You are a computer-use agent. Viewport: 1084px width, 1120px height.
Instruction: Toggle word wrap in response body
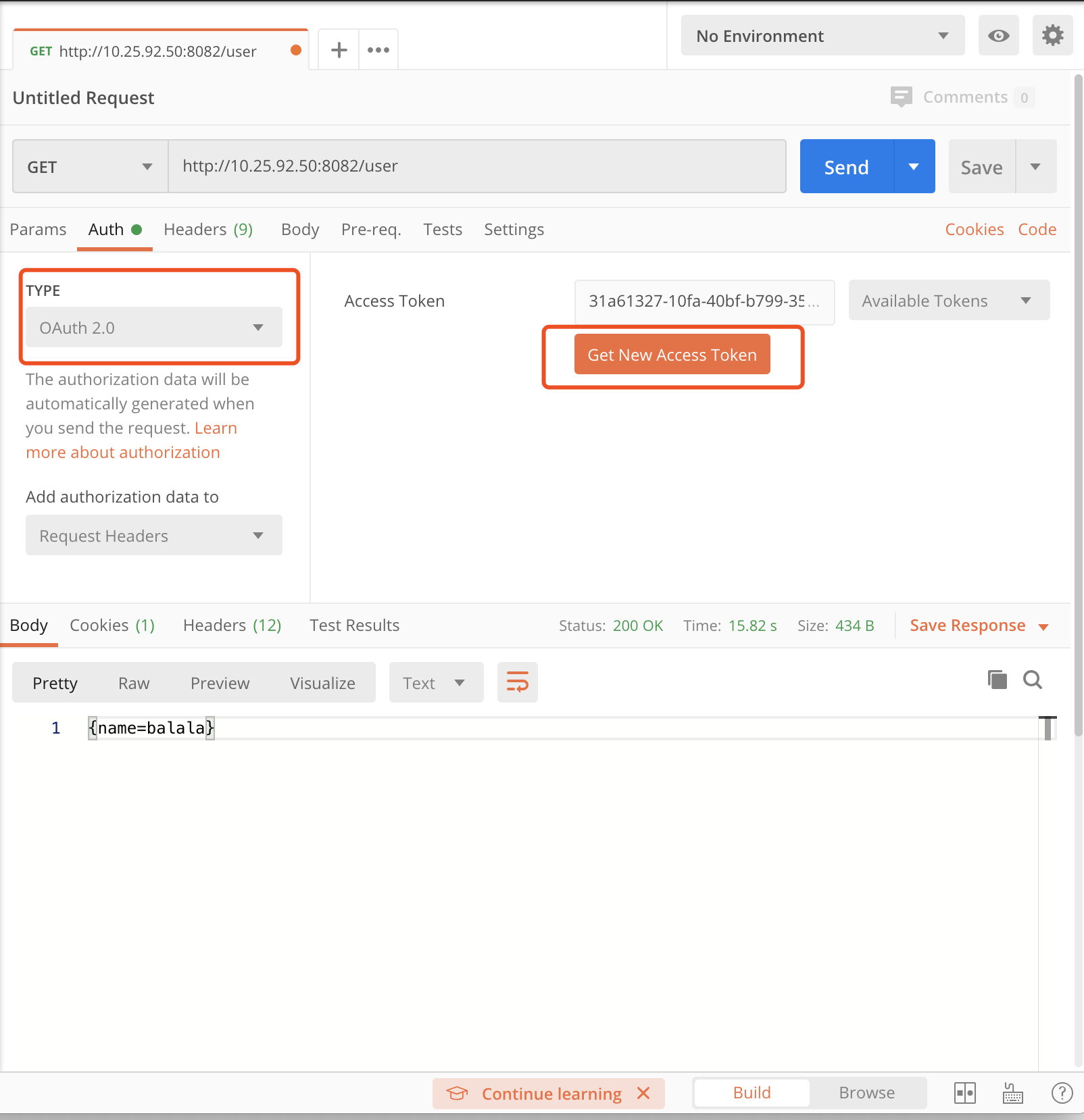(517, 682)
